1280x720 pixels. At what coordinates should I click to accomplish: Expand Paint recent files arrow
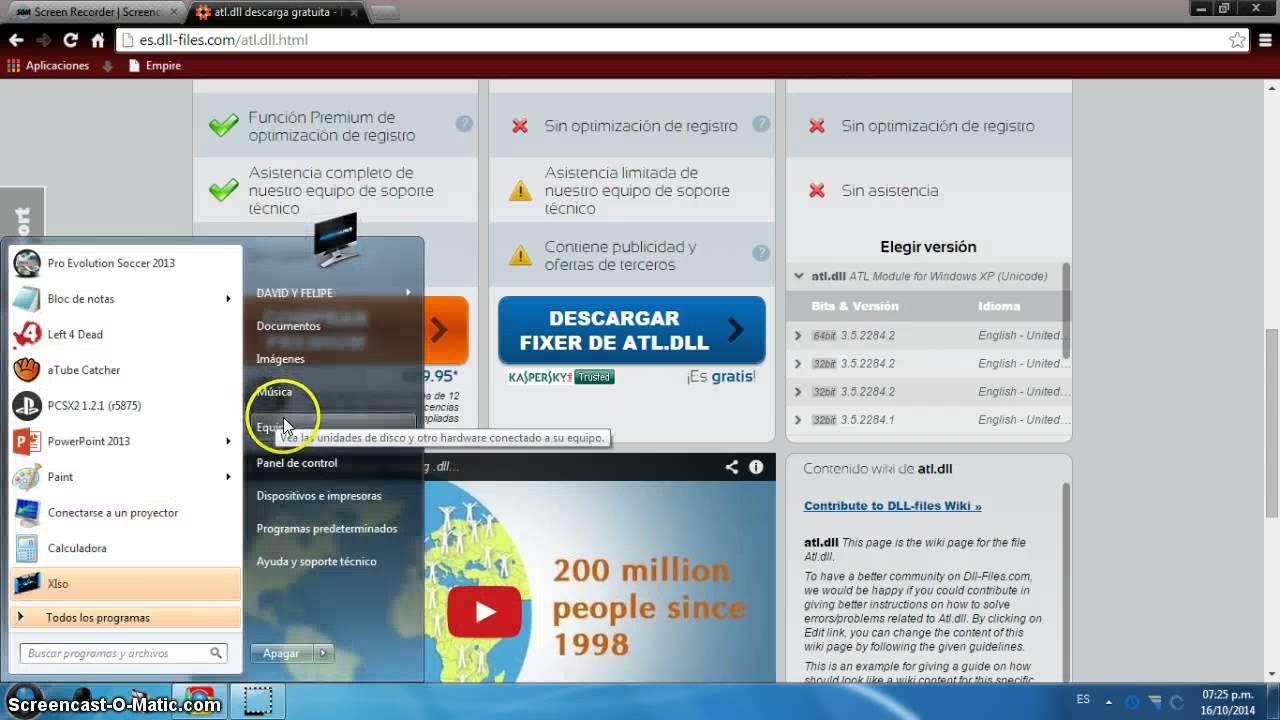click(x=228, y=477)
